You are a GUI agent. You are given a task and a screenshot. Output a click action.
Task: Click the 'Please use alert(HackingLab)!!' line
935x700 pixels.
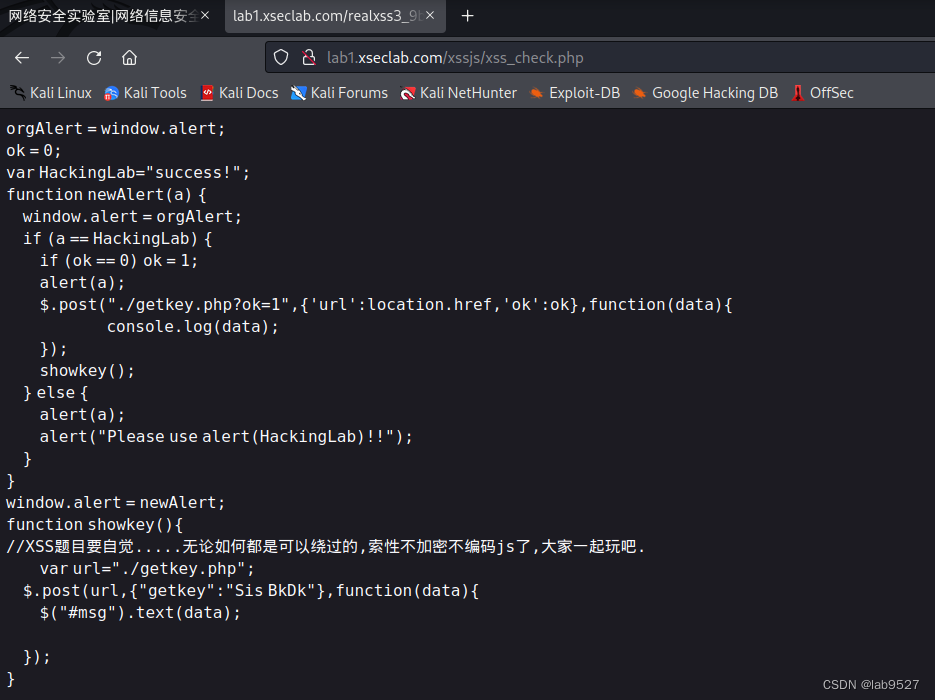(226, 437)
